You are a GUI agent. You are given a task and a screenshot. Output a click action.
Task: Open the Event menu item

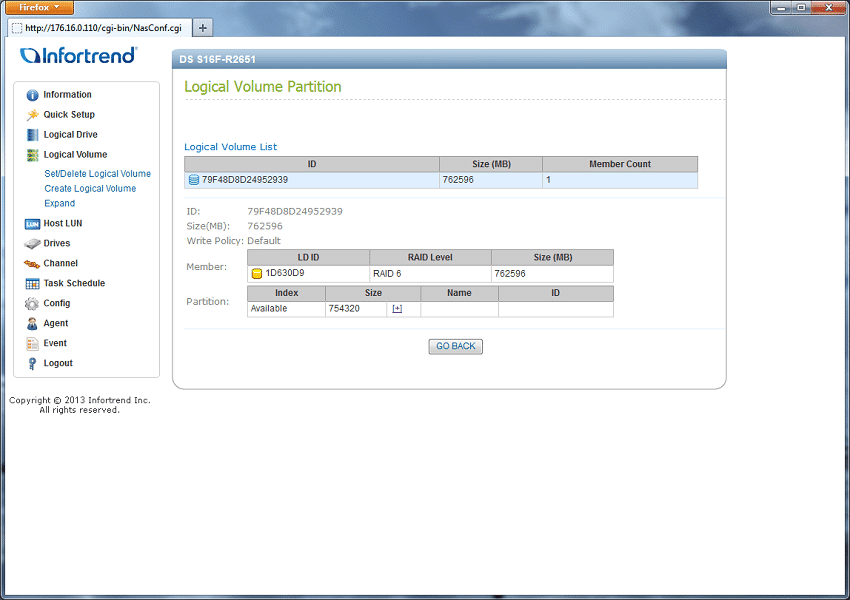[x=55, y=344]
